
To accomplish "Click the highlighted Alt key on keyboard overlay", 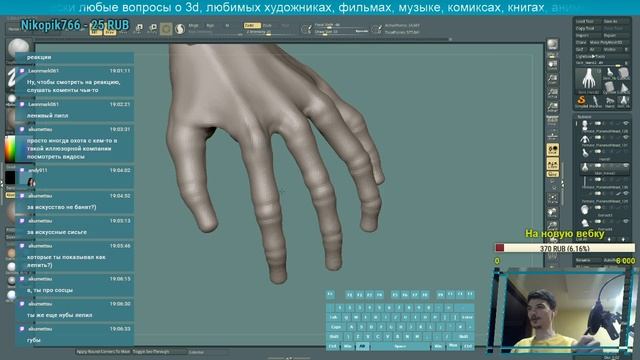I will pos(362,346).
